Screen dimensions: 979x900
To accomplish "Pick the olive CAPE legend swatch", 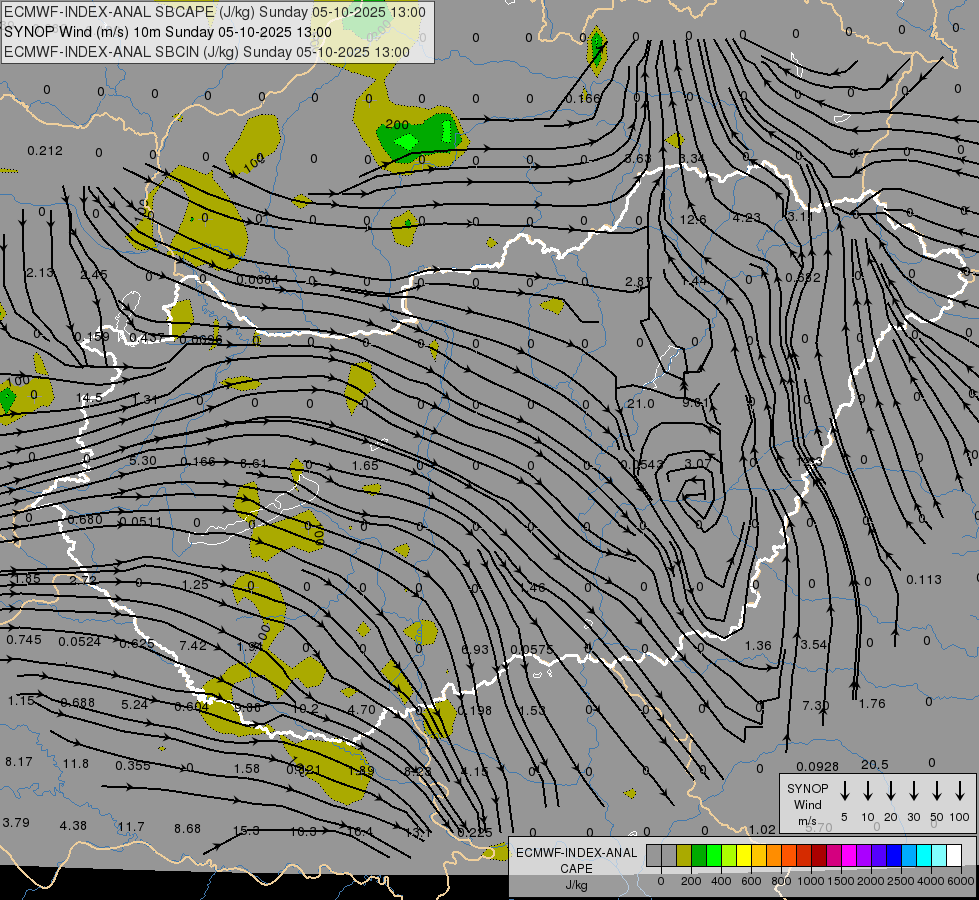I will 684,856.
